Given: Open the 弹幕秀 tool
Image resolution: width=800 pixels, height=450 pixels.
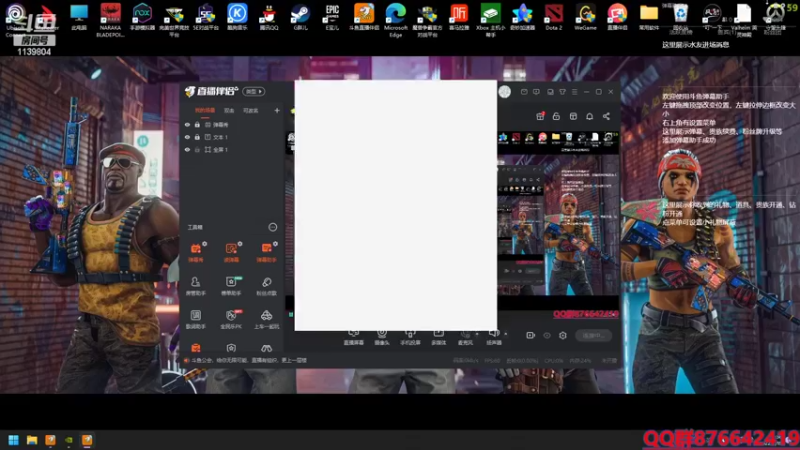Looking at the screenshot, I should click(196, 253).
